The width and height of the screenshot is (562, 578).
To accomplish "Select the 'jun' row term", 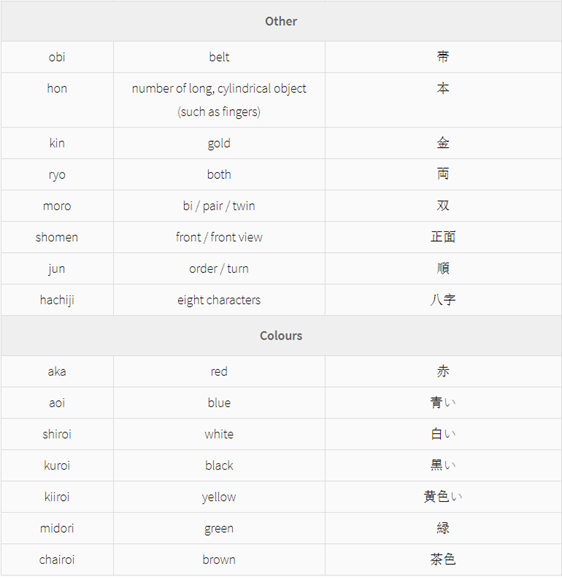I will [x=57, y=269].
